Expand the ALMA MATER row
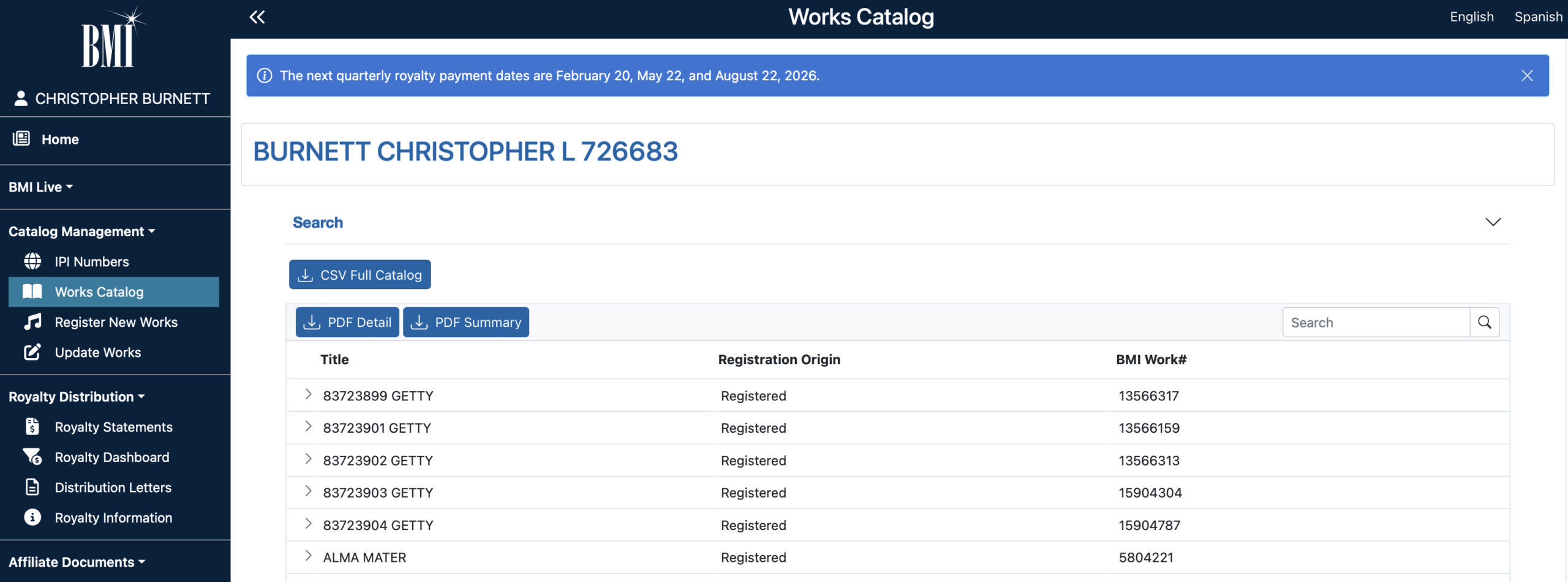 pyautogui.click(x=308, y=556)
